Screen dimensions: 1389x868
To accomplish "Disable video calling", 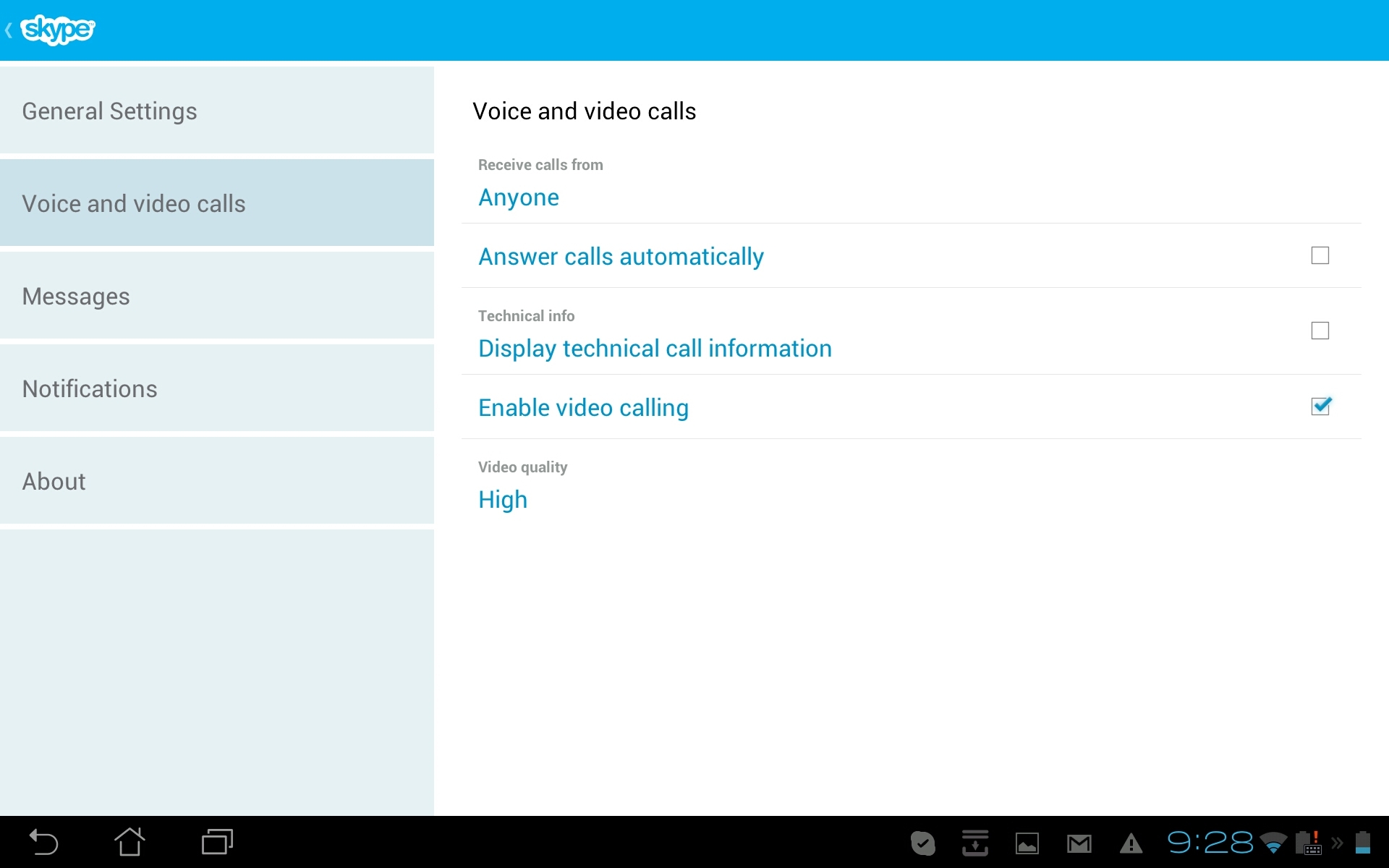I will tap(1320, 407).
